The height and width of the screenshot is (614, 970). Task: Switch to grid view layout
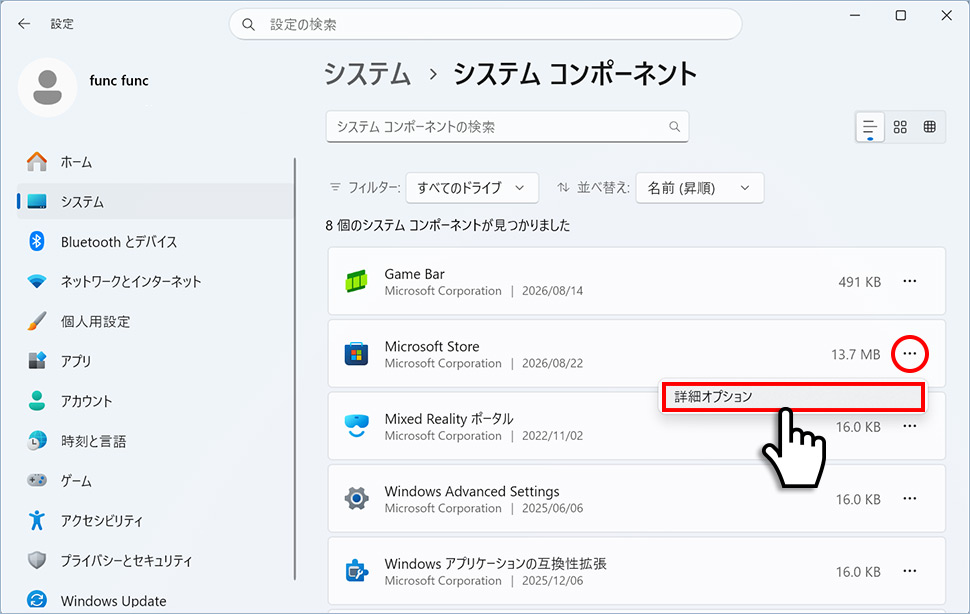pos(900,127)
